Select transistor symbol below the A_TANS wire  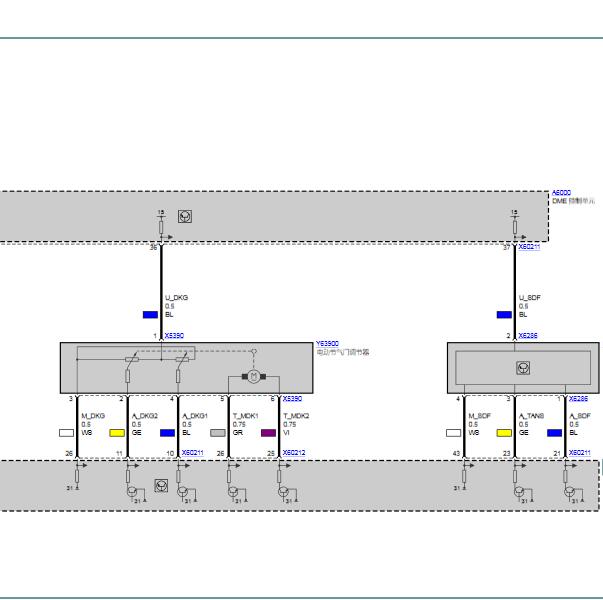(x=519, y=492)
